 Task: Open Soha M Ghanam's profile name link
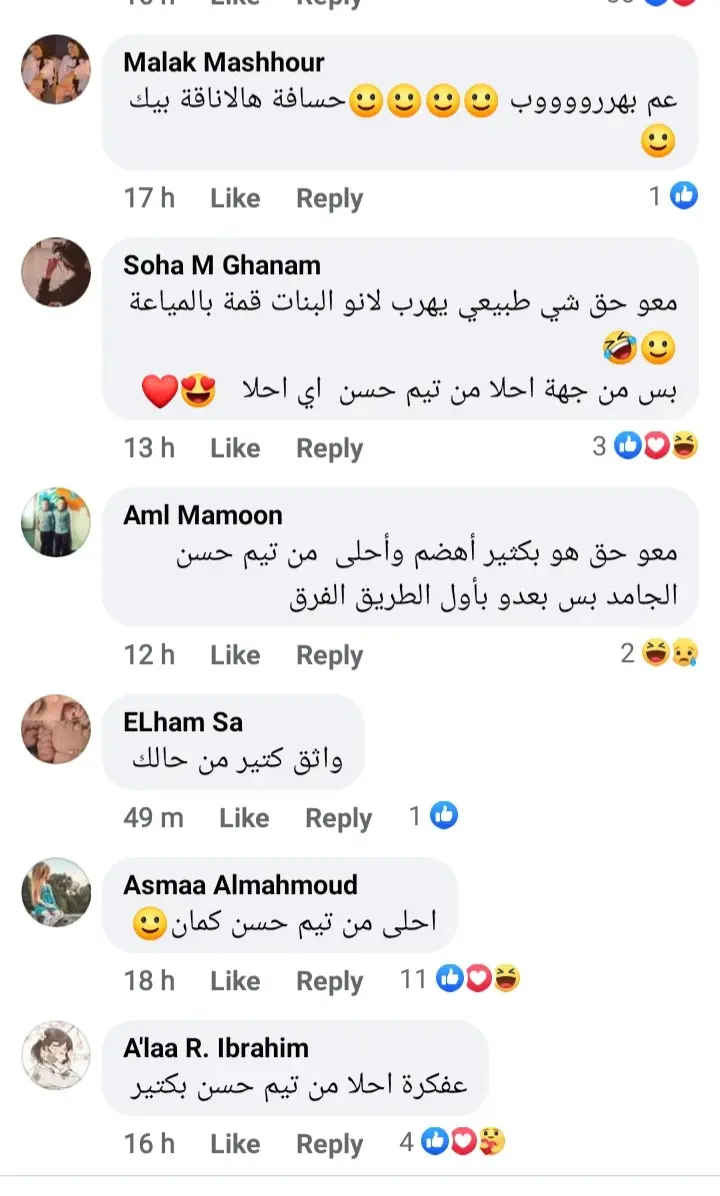click(x=222, y=265)
